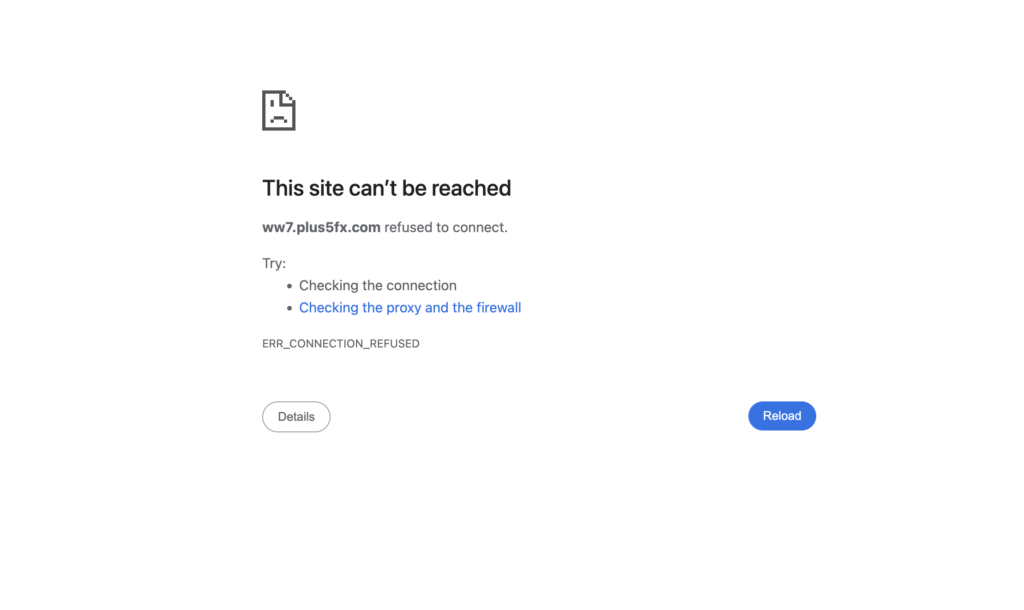Click the word 'firewall' in the blue link
The image size is (1024, 610).
click(x=498, y=308)
